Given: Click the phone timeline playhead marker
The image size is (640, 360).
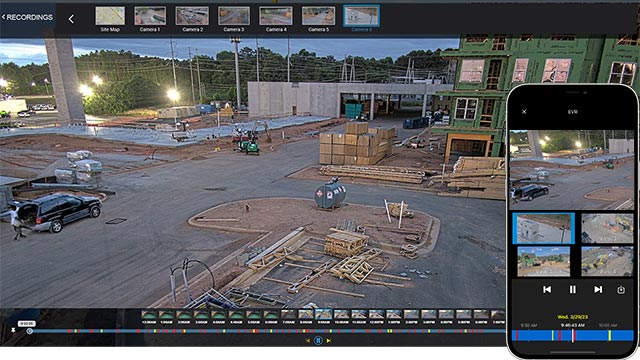Looking at the screenshot, I should coord(573,336).
